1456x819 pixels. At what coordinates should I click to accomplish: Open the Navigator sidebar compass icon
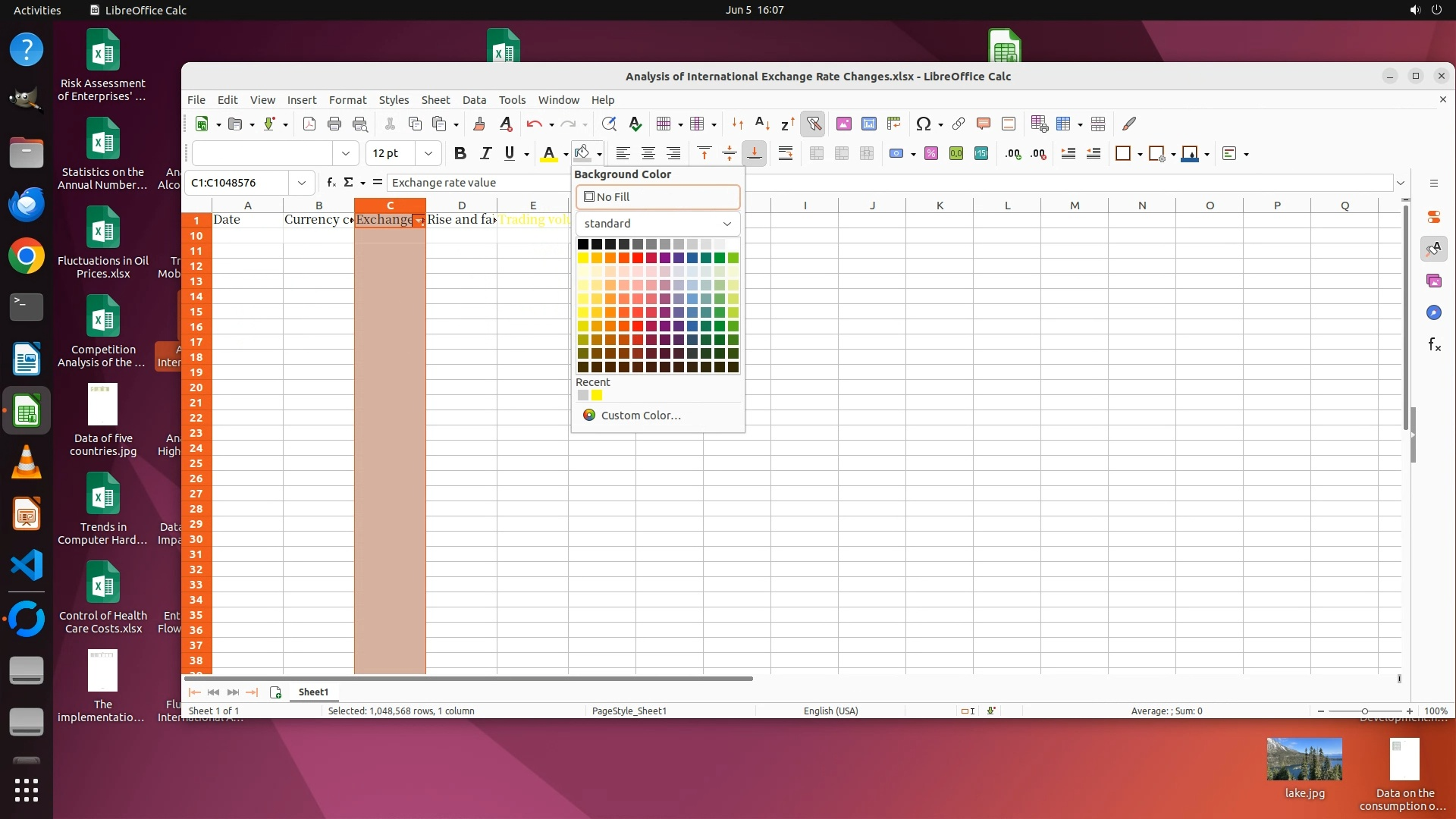[1433, 312]
